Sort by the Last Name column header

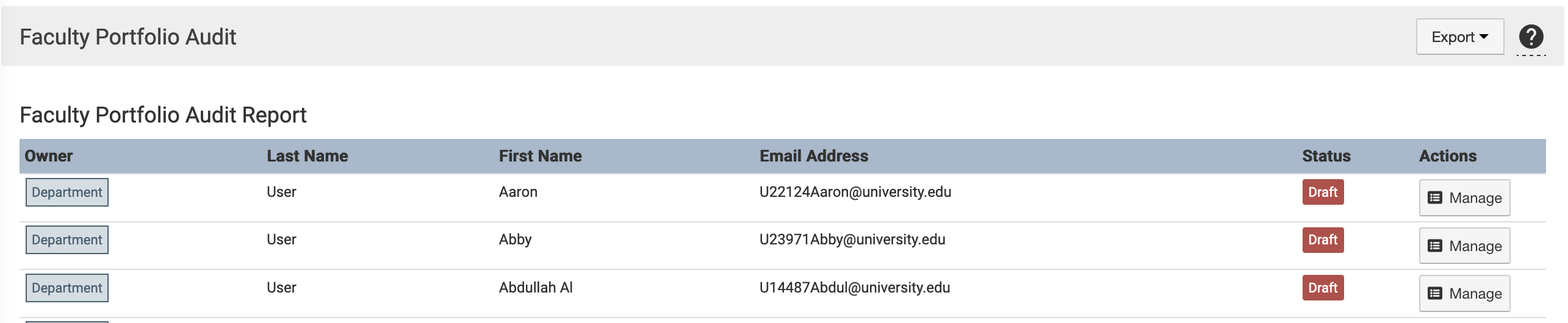307,157
